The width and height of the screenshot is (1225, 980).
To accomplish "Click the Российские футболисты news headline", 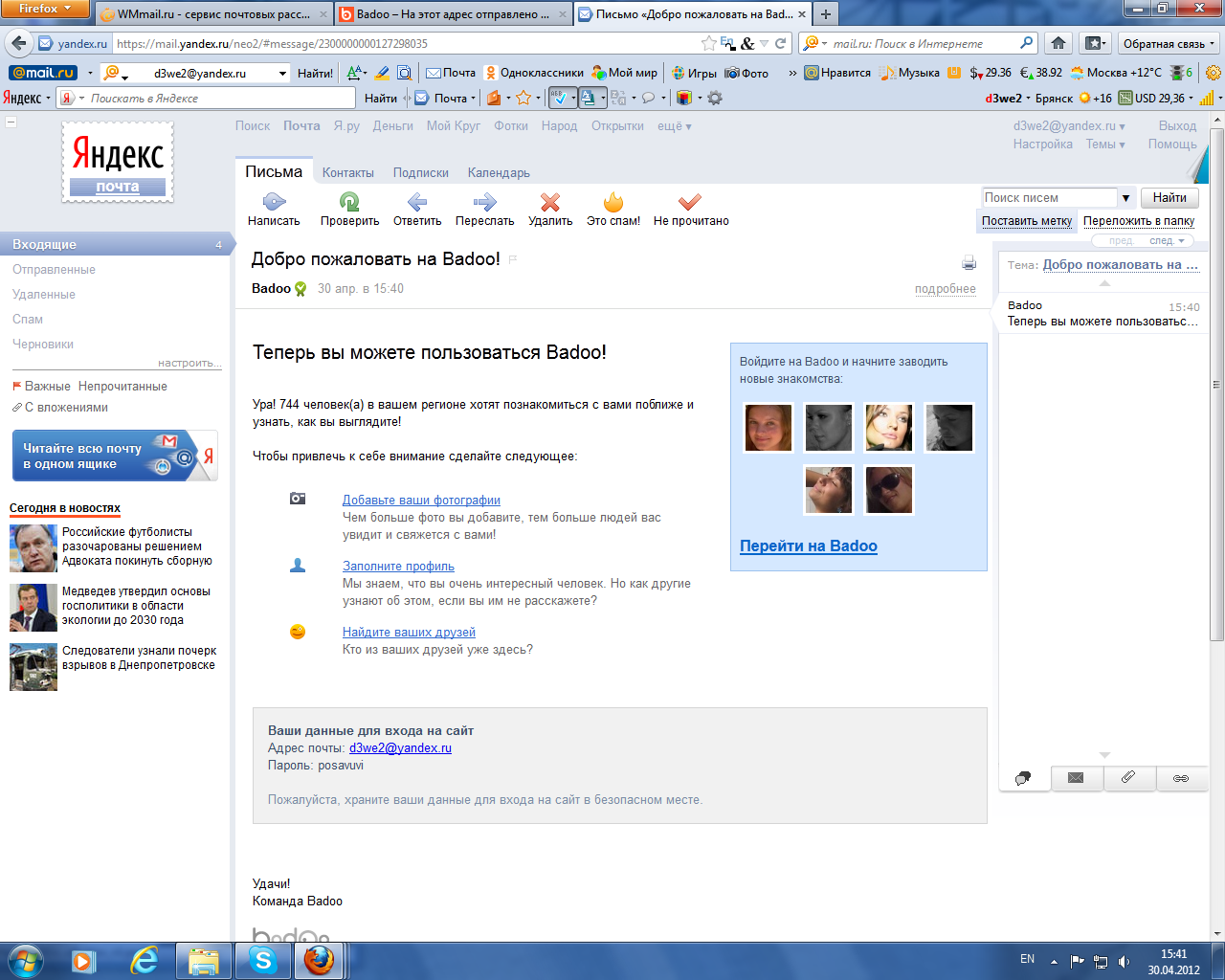I will tap(137, 546).
